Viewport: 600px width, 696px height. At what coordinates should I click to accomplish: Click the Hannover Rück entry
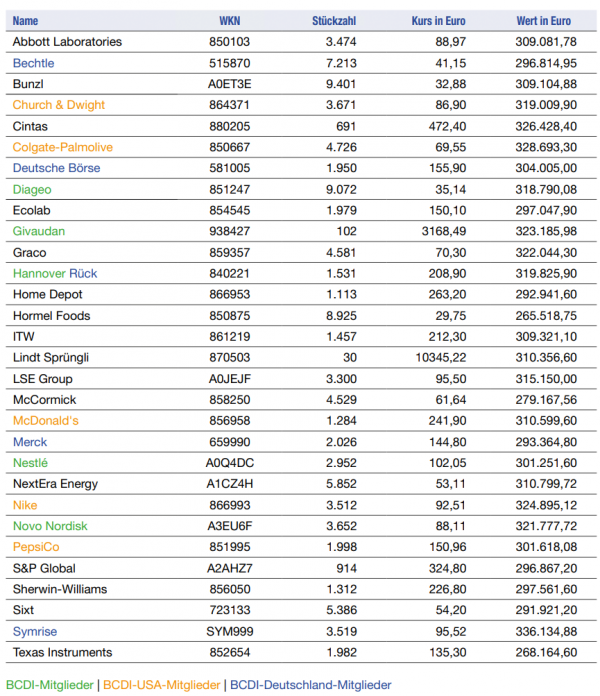(55, 273)
